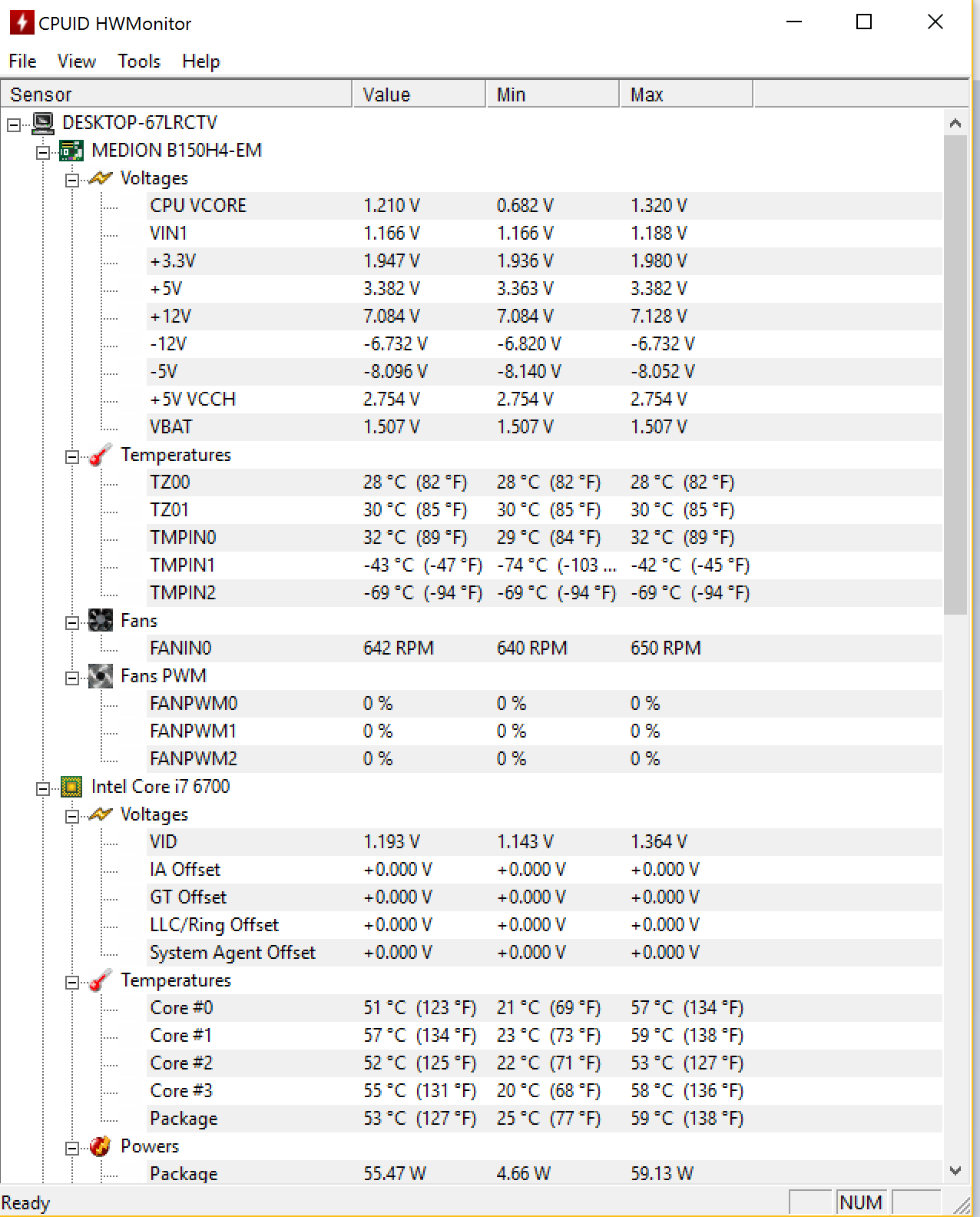Click the Sensor column header
This screenshot has height=1217, width=980.
[x=177, y=95]
